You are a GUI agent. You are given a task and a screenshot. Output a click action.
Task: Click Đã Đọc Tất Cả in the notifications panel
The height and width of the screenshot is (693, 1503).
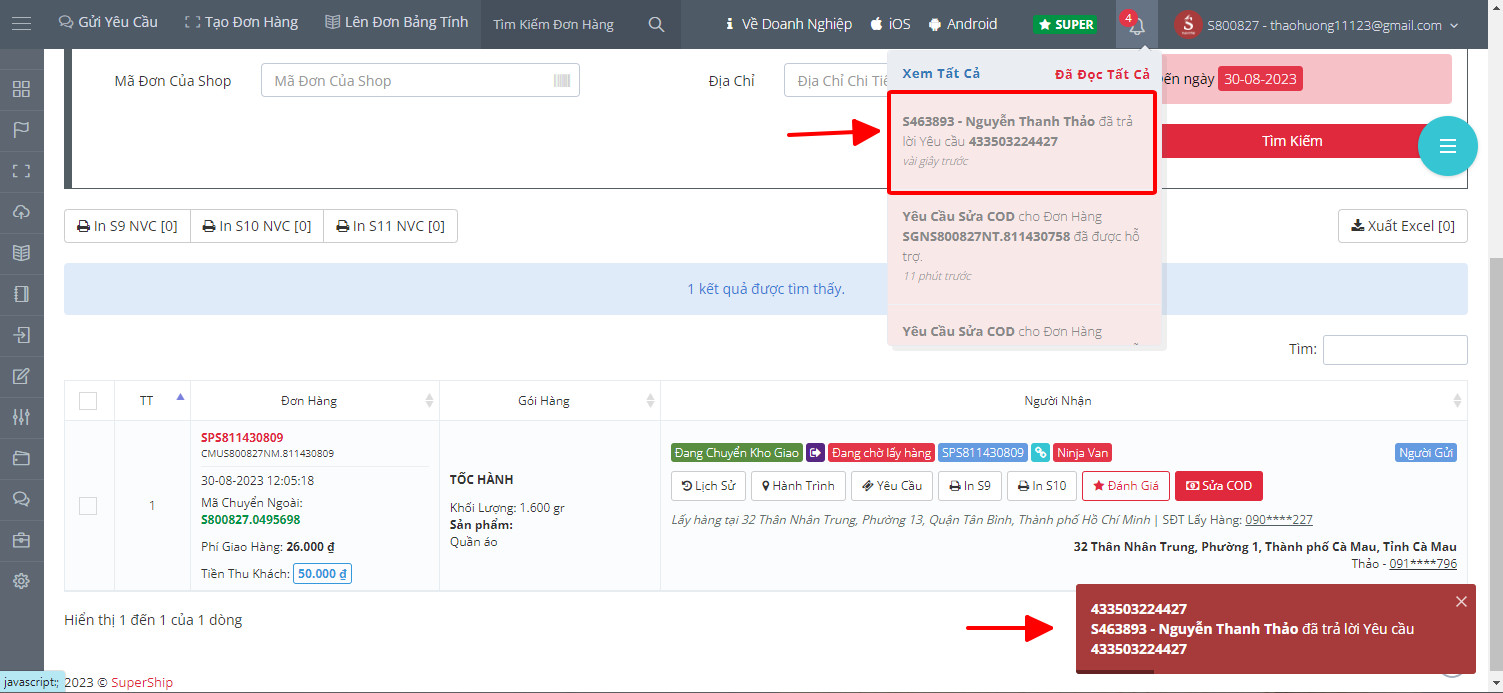[x=1102, y=74]
